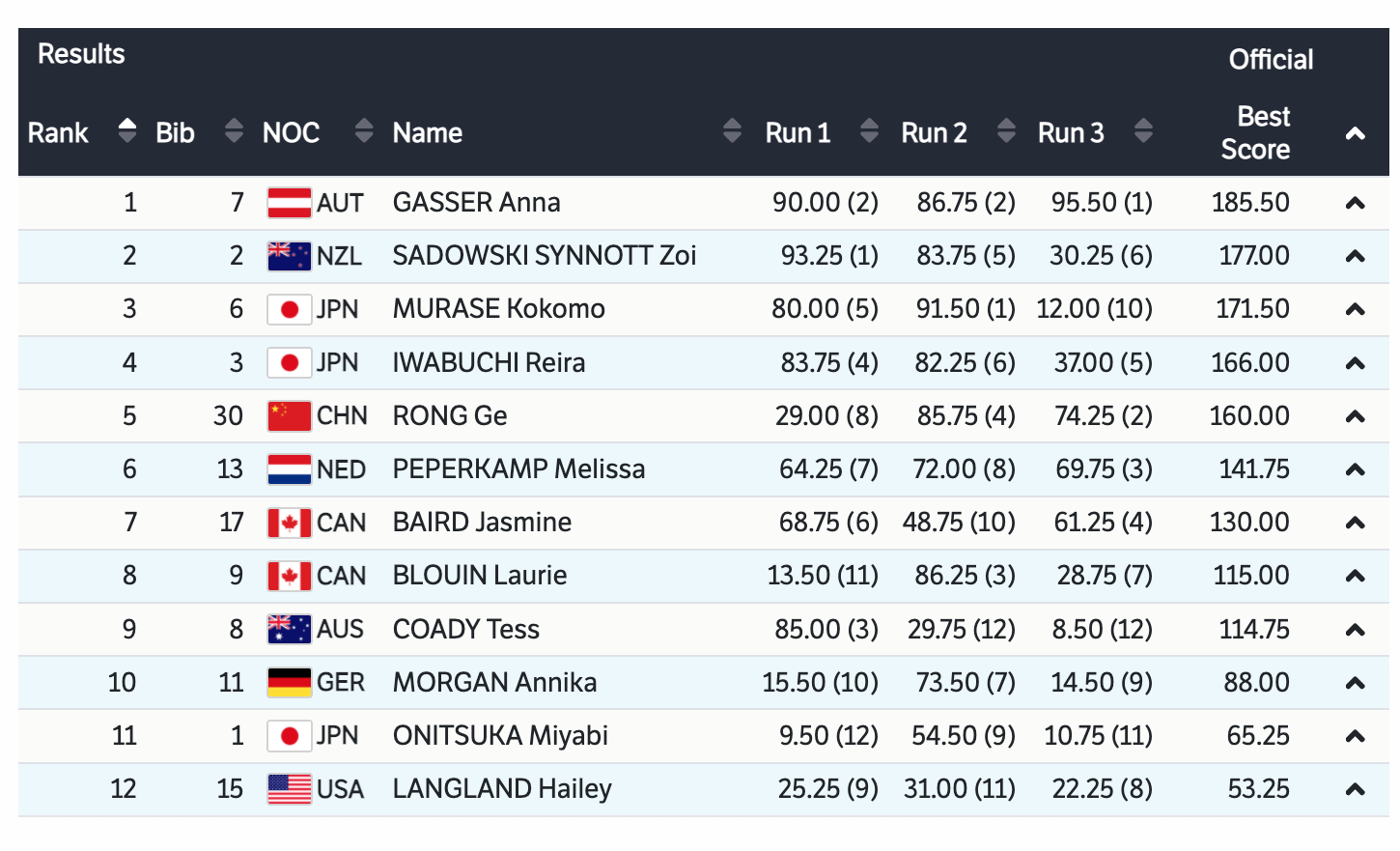Sort by Run 3 score arrows
Screen dimensions: 1400x851
(x=1143, y=131)
